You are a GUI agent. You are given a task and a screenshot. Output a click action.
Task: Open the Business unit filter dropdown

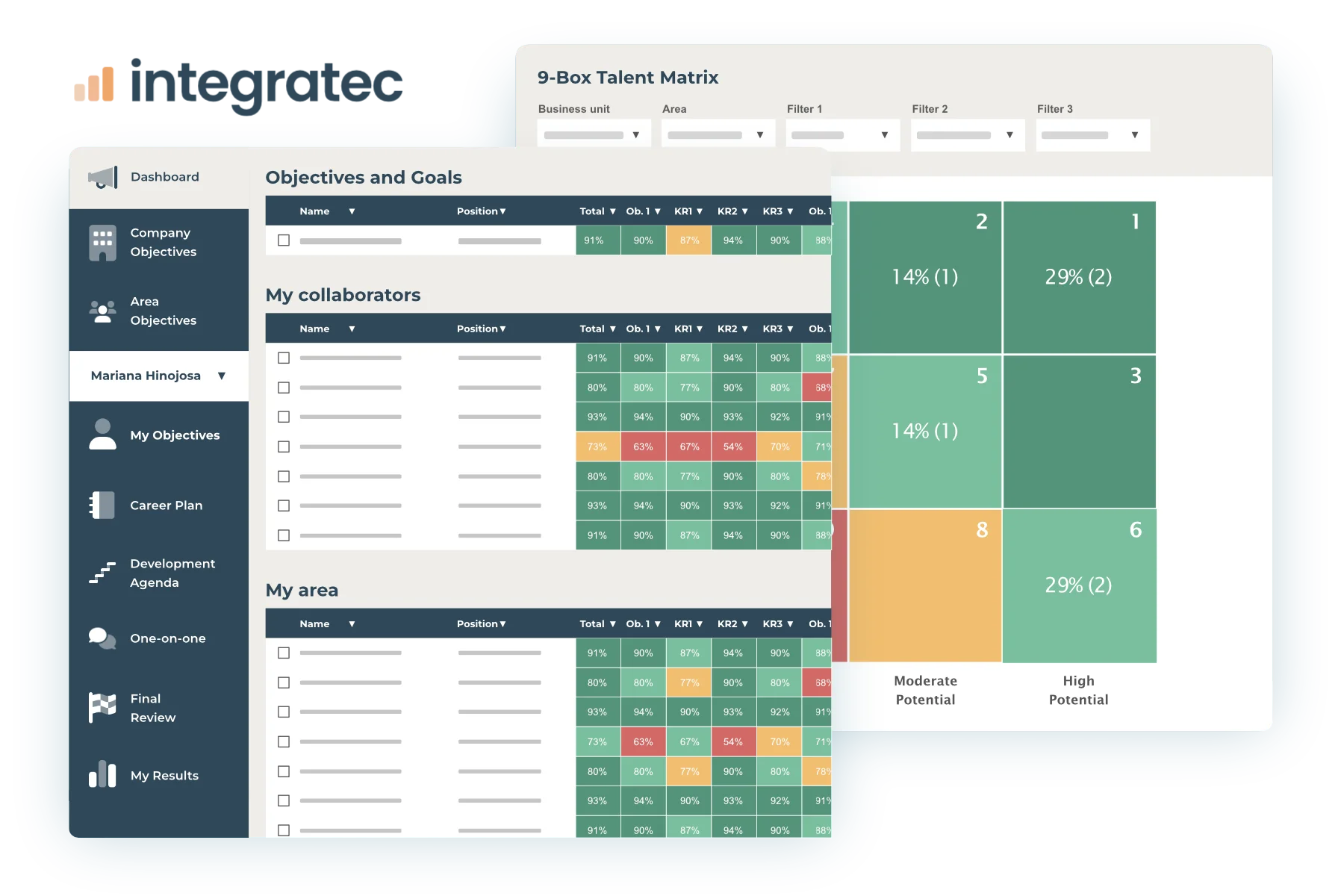pyautogui.click(x=594, y=135)
